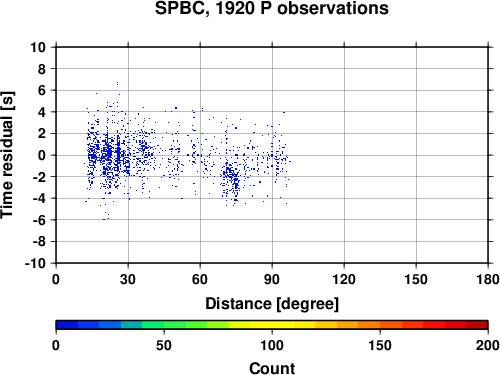Click y-axis tick label '-2'
This screenshot has width=500, height=375.
[x=39, y=177]
